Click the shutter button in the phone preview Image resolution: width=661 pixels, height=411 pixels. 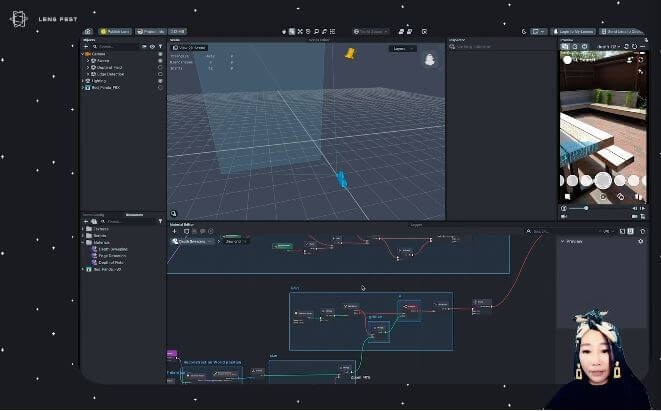(x=603, y=180)
